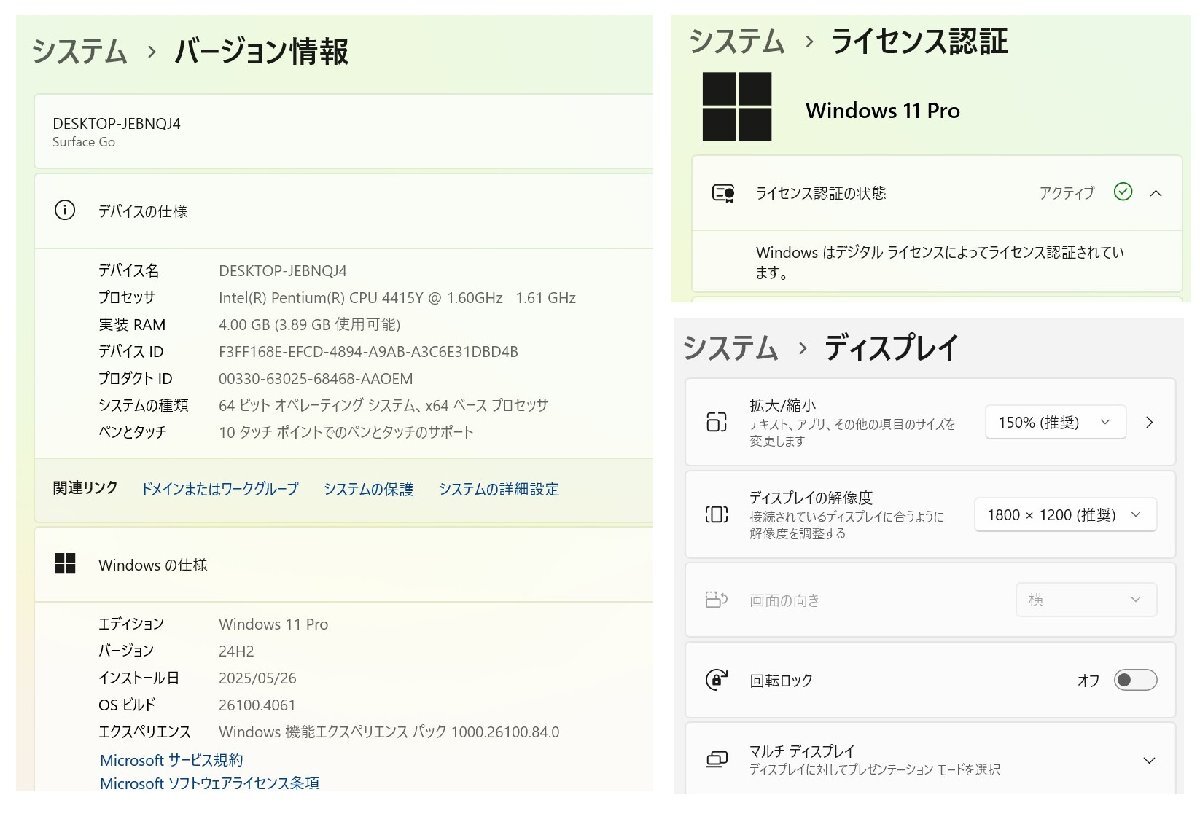1200x819 pixels.
Task: Click the info icon beside デバイスの仕様
Action: point(65,211)
